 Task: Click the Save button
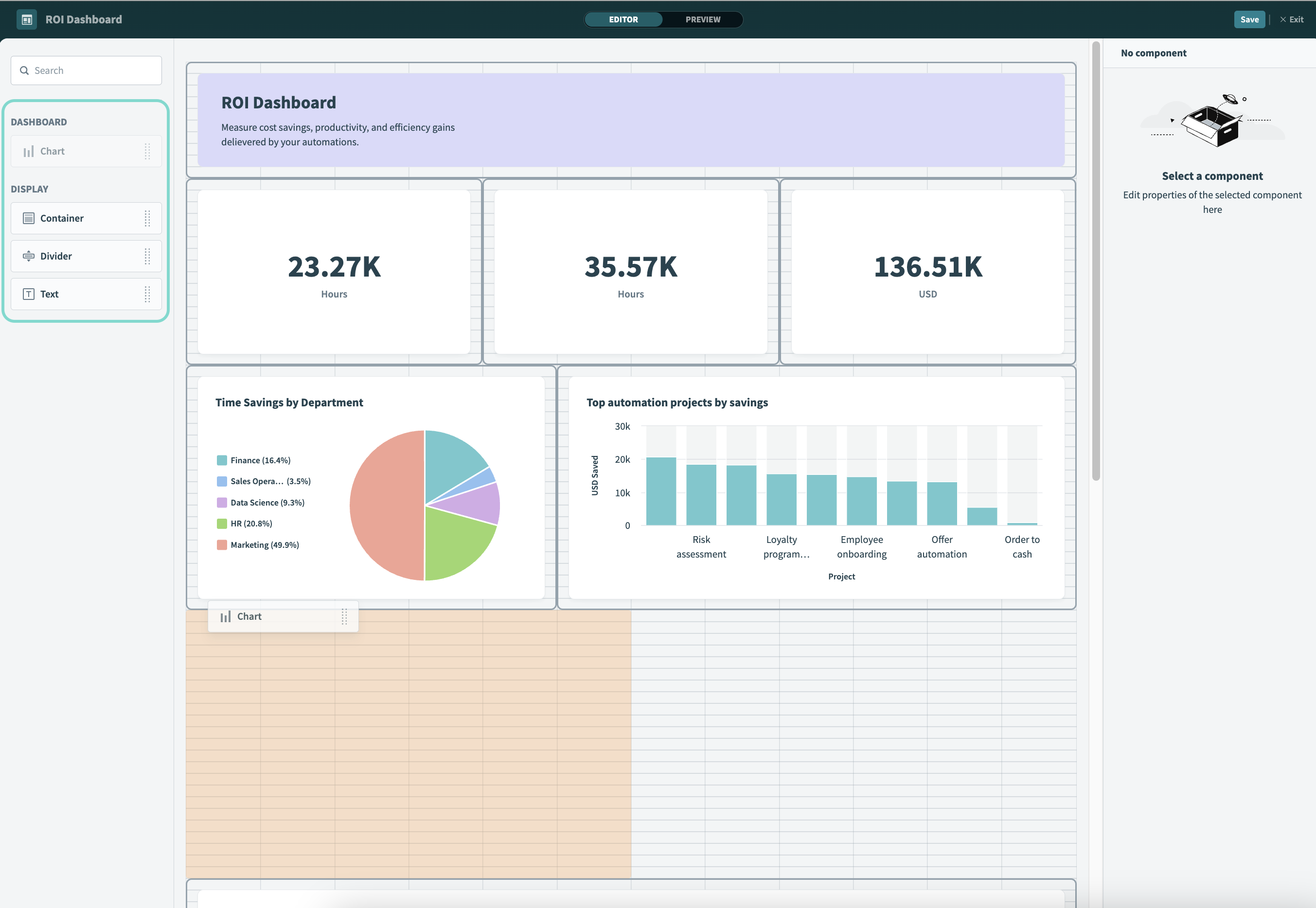point(1249,19)
